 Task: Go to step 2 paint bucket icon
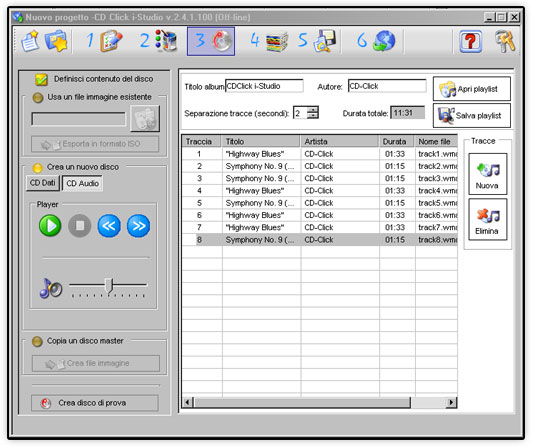158,41
